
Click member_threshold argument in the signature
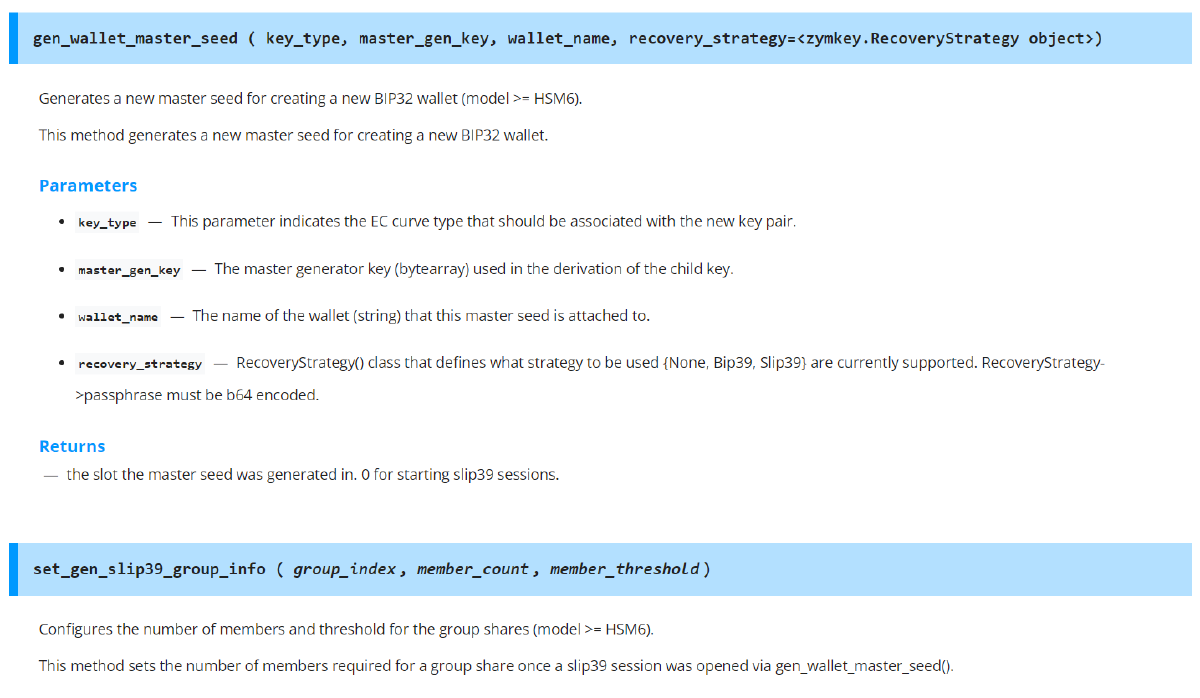click(x=624, y=569)
